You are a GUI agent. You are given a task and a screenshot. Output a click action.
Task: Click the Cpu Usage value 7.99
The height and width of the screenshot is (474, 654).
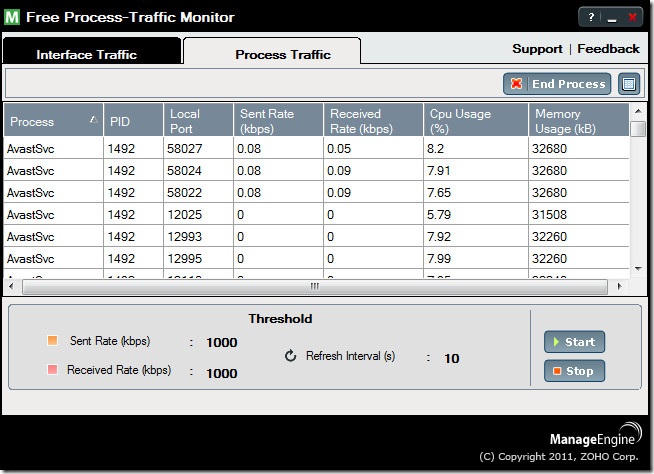coord(439,259)
